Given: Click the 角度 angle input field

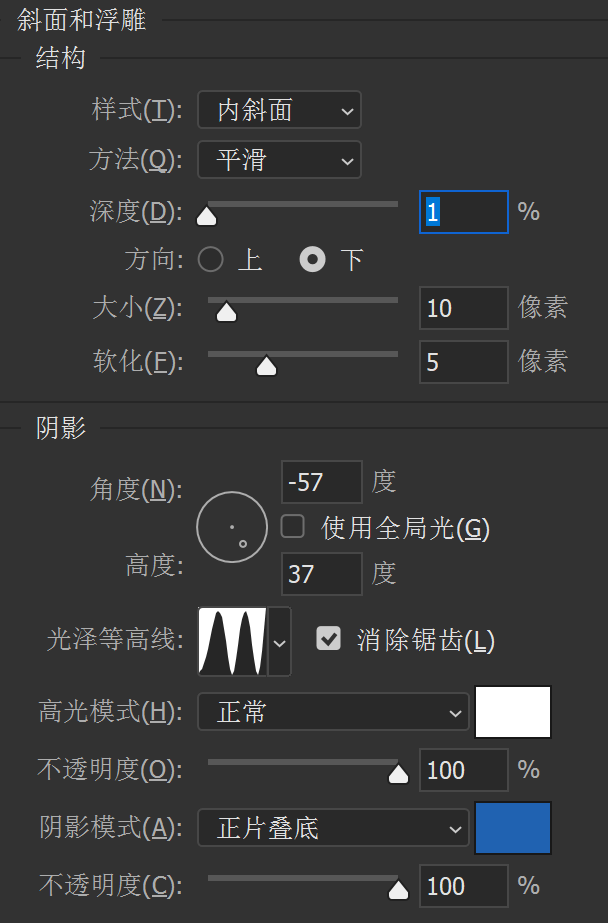Looking at the screenshot, I should (322, 483).
